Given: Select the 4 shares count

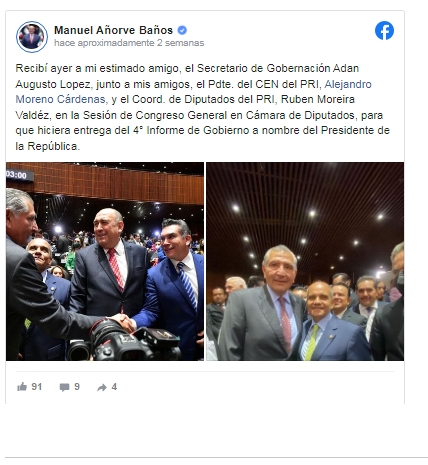Looking at the screenshot, I should [x=114, y=387].
